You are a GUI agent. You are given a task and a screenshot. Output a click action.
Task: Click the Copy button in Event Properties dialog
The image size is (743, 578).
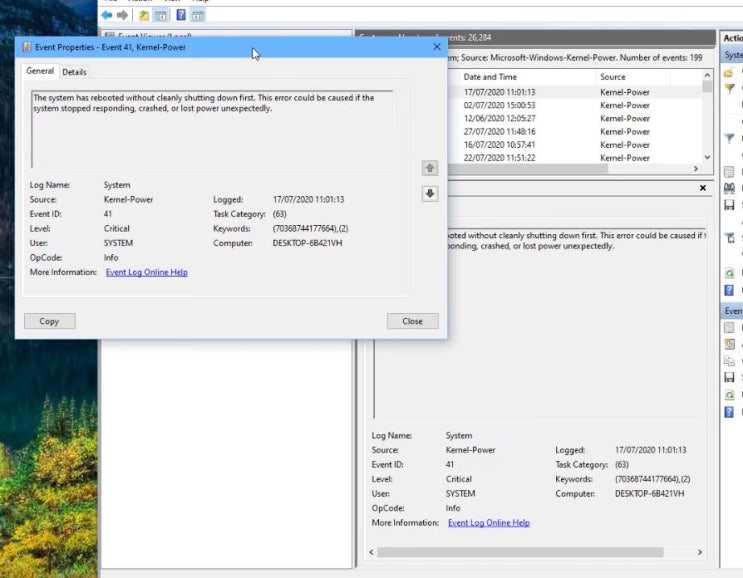pos(50,321)
